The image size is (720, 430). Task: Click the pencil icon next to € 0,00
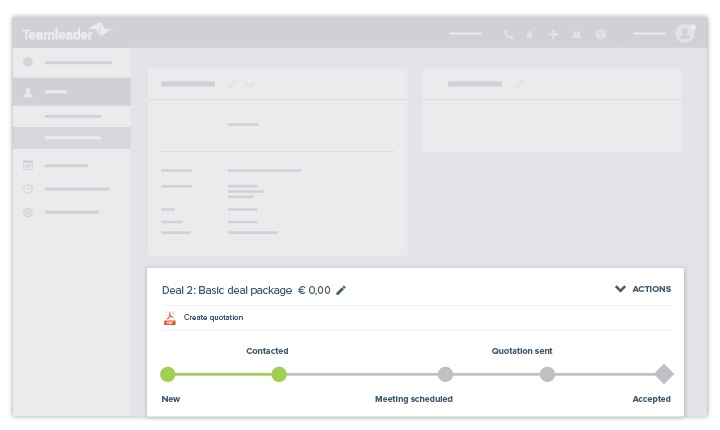point(341,290)
